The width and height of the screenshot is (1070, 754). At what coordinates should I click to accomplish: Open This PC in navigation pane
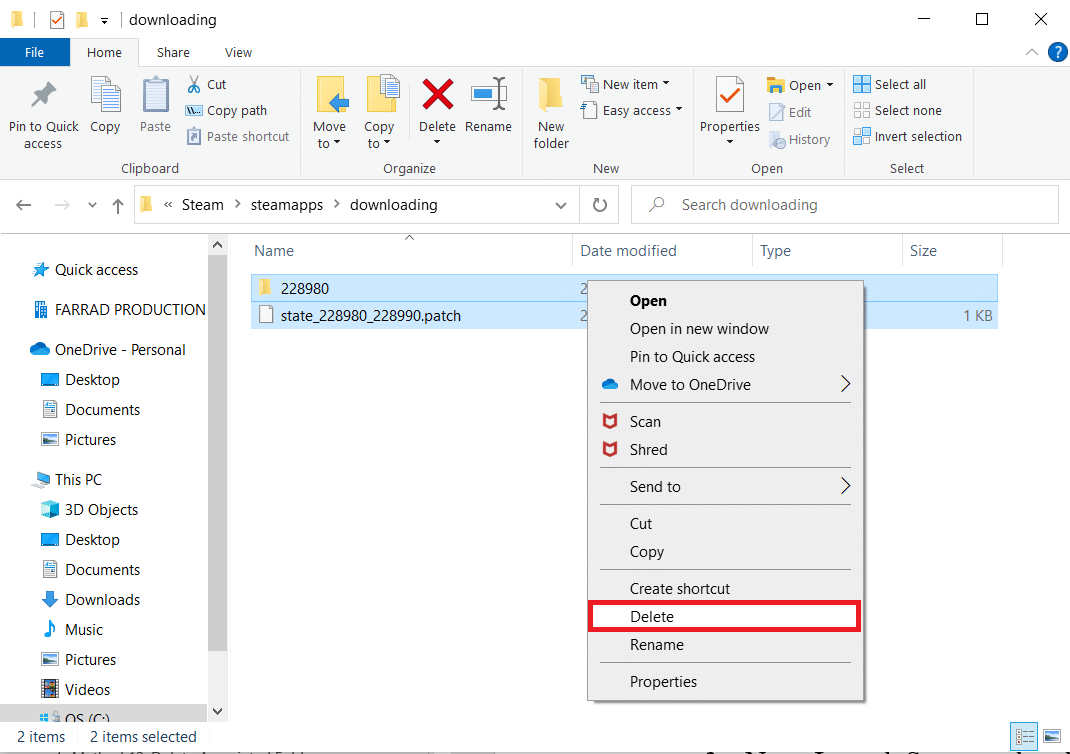67,480
